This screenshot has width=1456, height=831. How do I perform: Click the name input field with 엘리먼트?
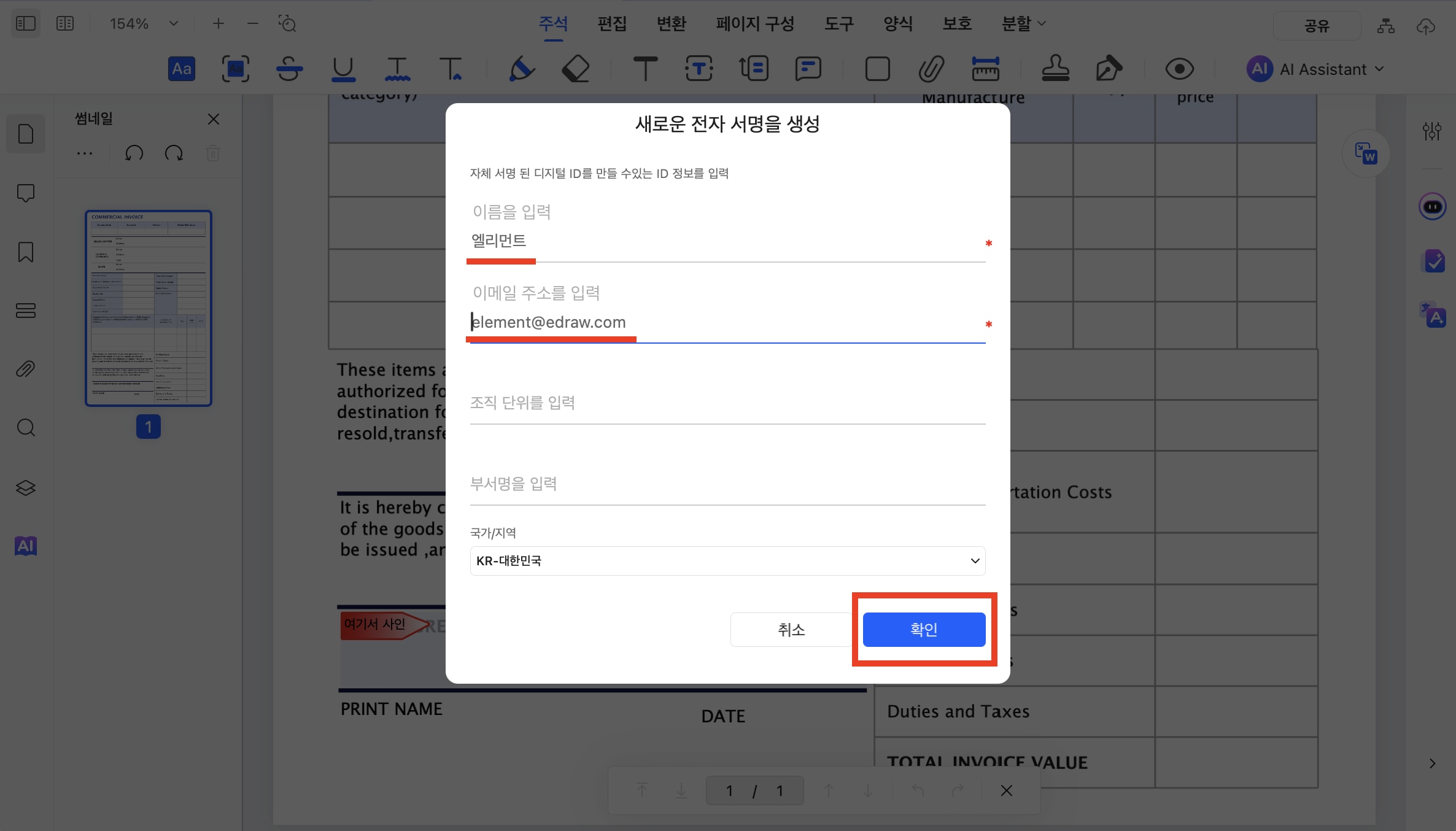(x=727, y=241)
